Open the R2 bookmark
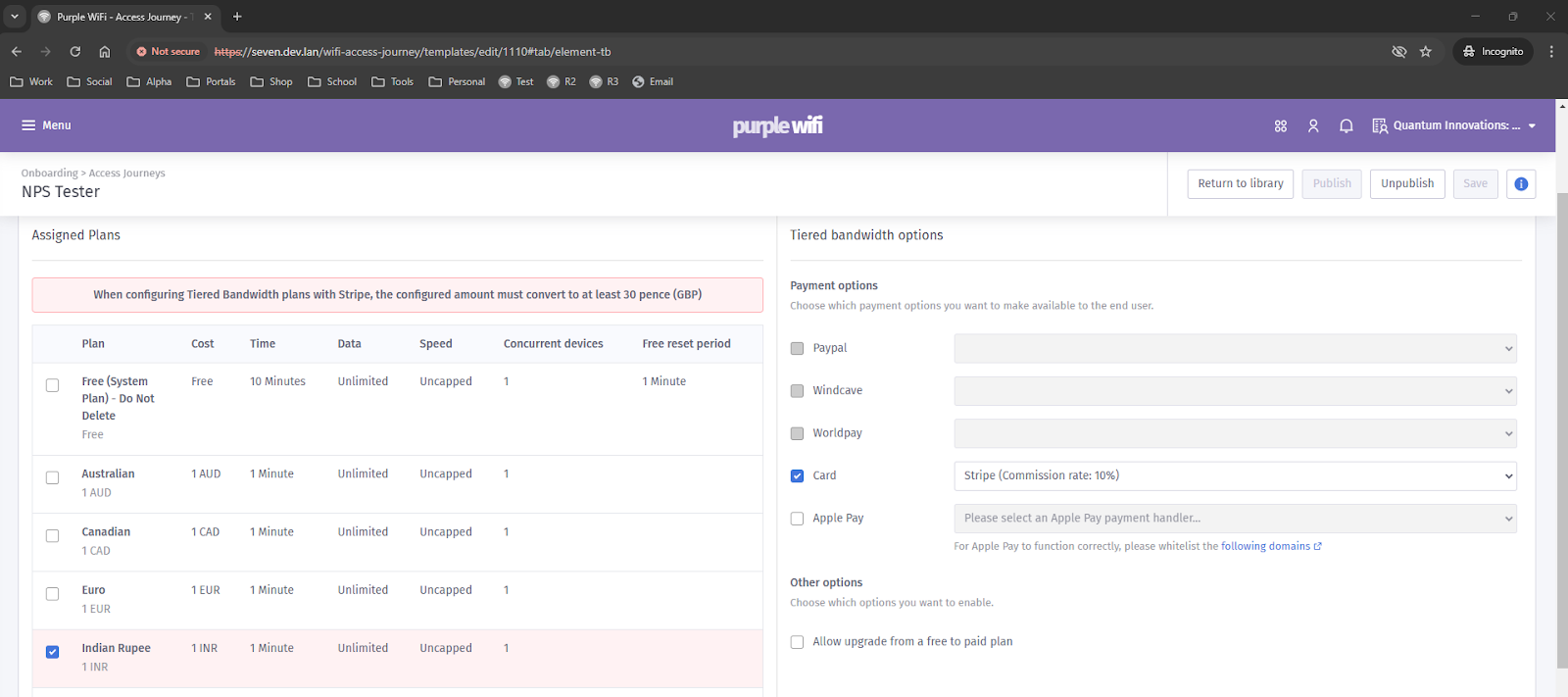The width and height of the screenshot is (1568, 697). click(x=562, y=81)
